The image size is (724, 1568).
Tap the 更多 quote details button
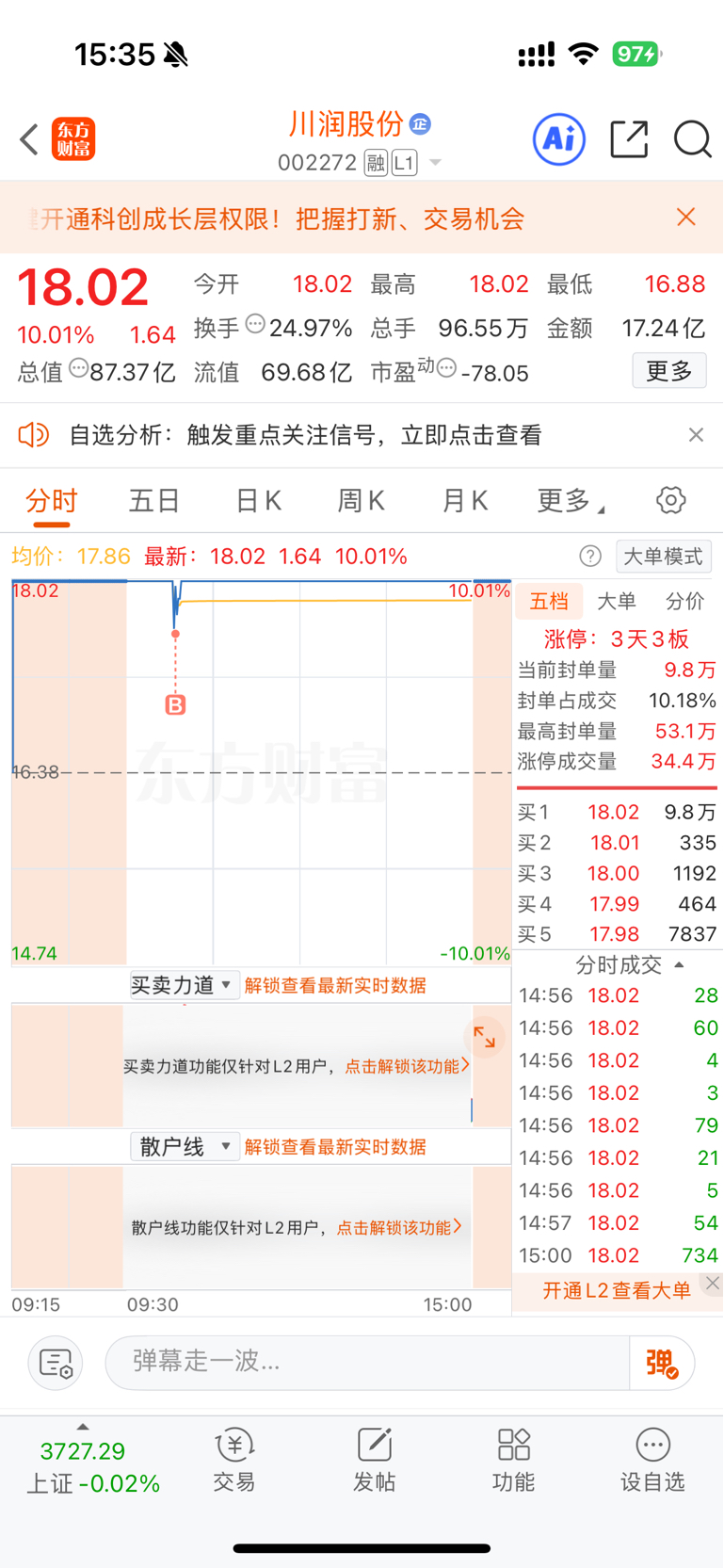click(668, 371)
